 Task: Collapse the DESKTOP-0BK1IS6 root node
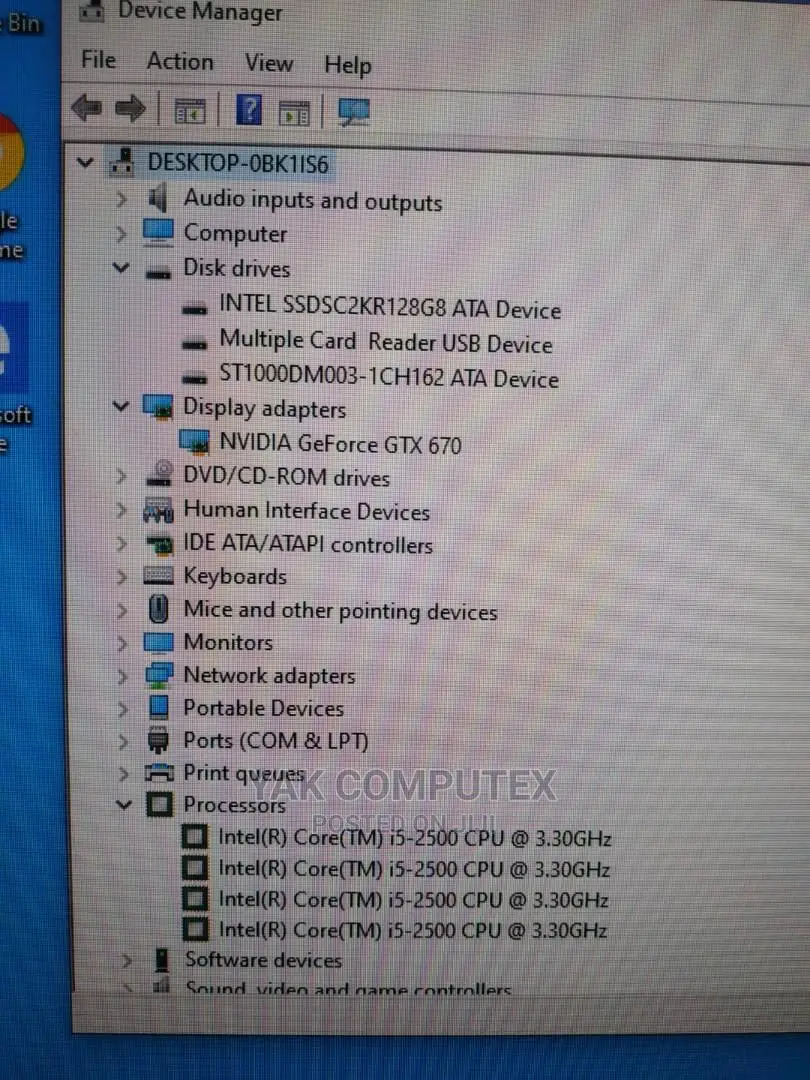85,163
